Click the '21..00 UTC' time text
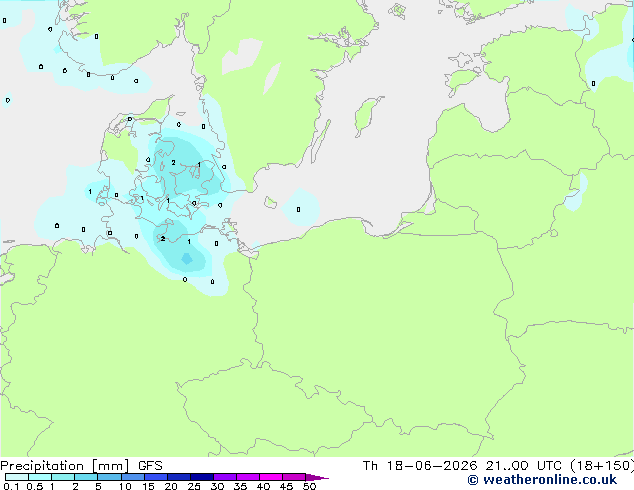 pos(524,466)
